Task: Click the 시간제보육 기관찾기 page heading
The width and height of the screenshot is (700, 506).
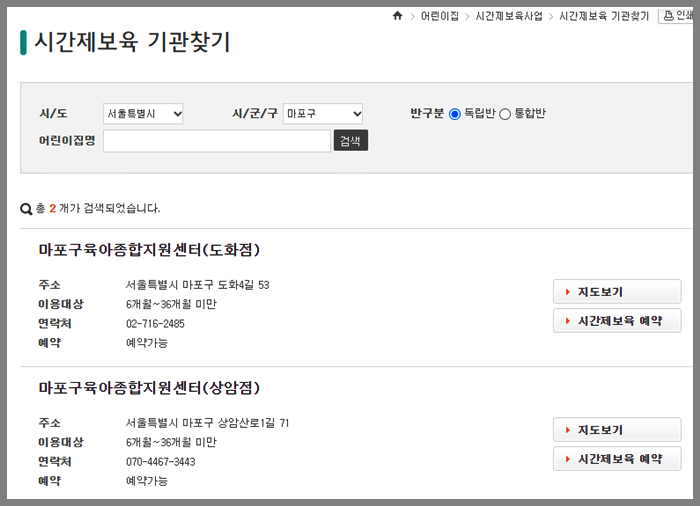Action: [132, 42]
